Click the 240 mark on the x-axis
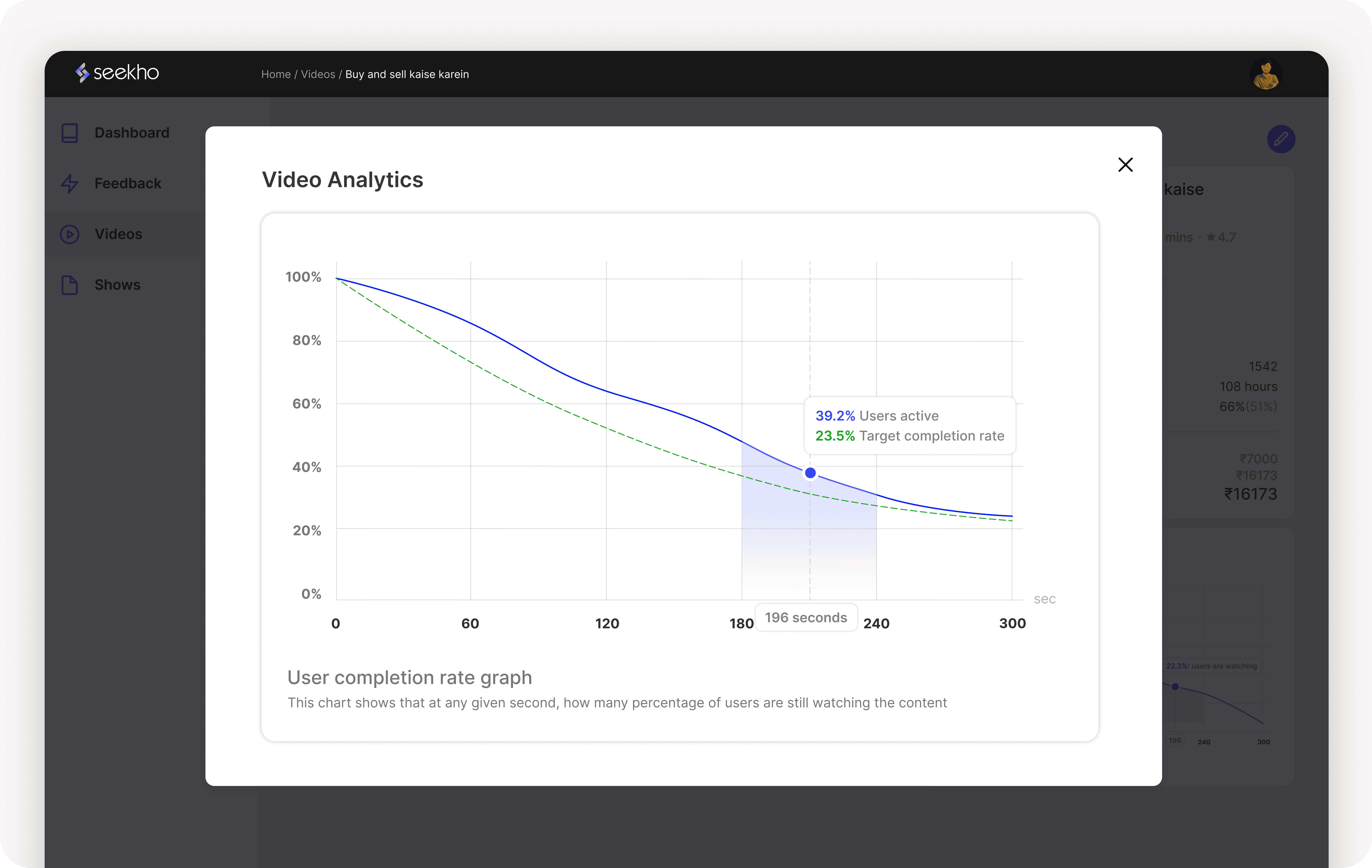The width and height of the screenshot is (1372, 868). pyautogui.click(x=876, y=624)
